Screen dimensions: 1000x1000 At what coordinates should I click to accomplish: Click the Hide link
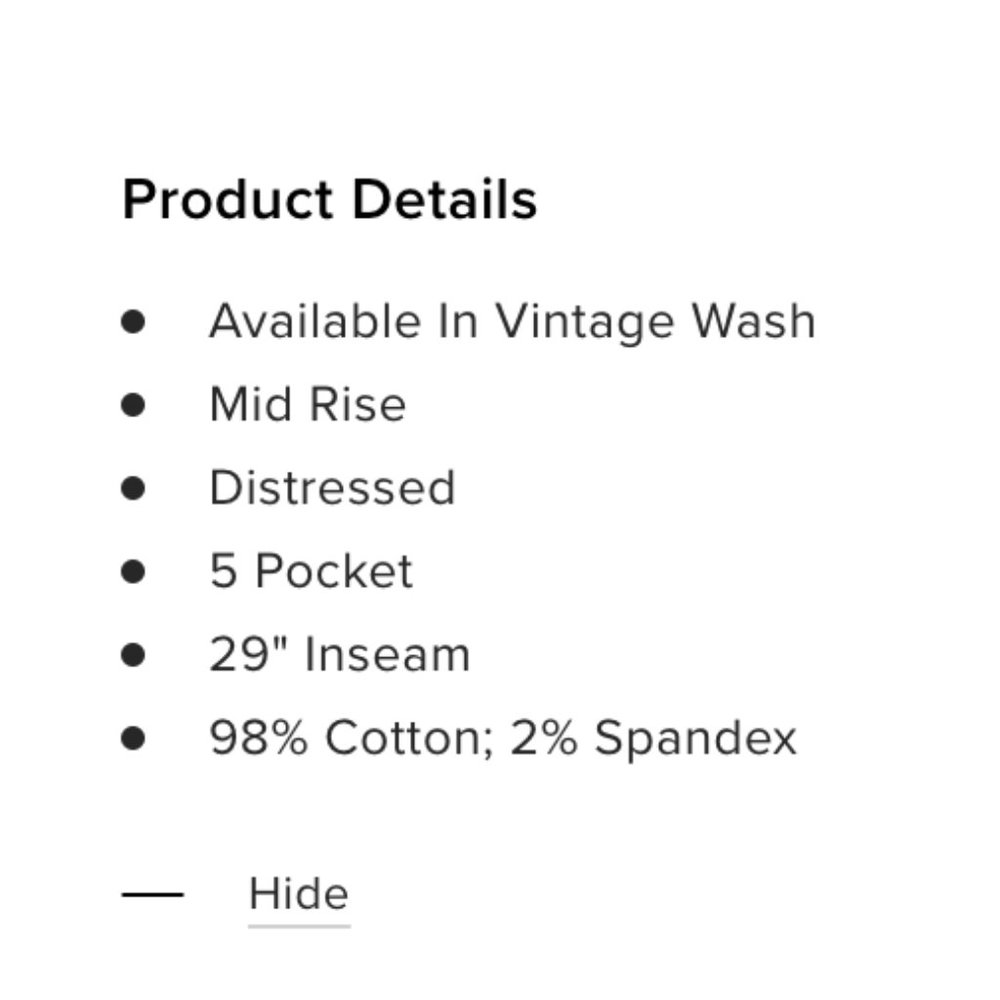coord(298,894)
